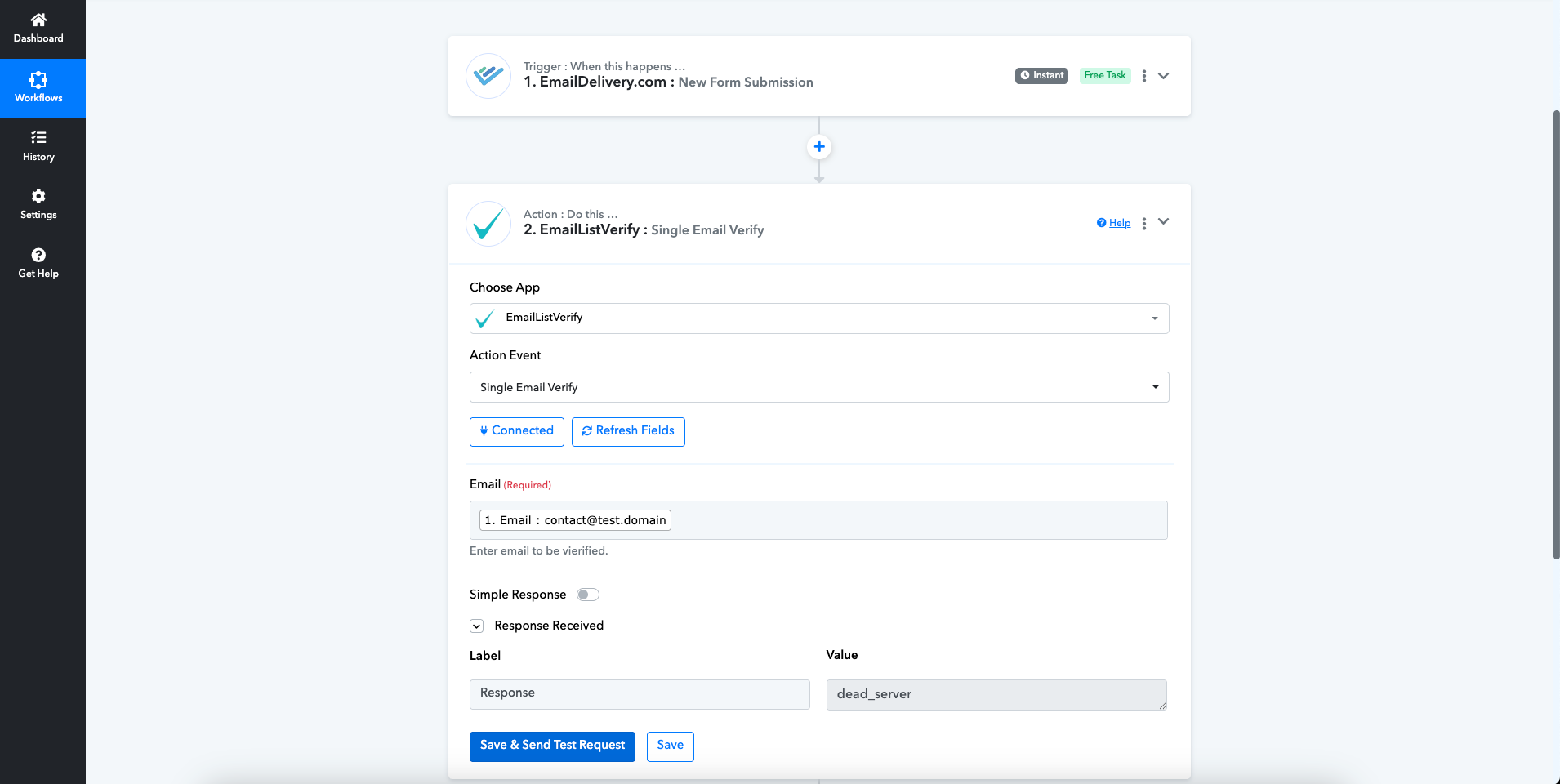The height and width of the screenshot is (784, 1560).
Task: Click the Instant badge on trigger
Action: tap(1041, 76)
